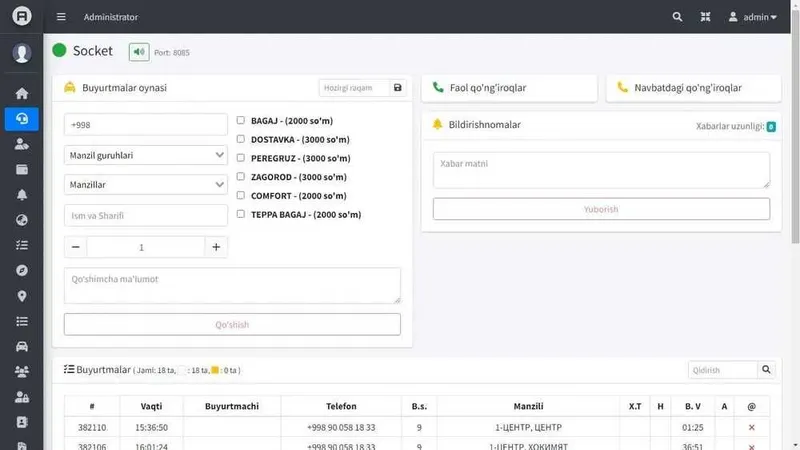This screenshot has height=450, width=800.
Task: Click the white status color indicator
Action: pyautogui.click(x=182, y=370)
